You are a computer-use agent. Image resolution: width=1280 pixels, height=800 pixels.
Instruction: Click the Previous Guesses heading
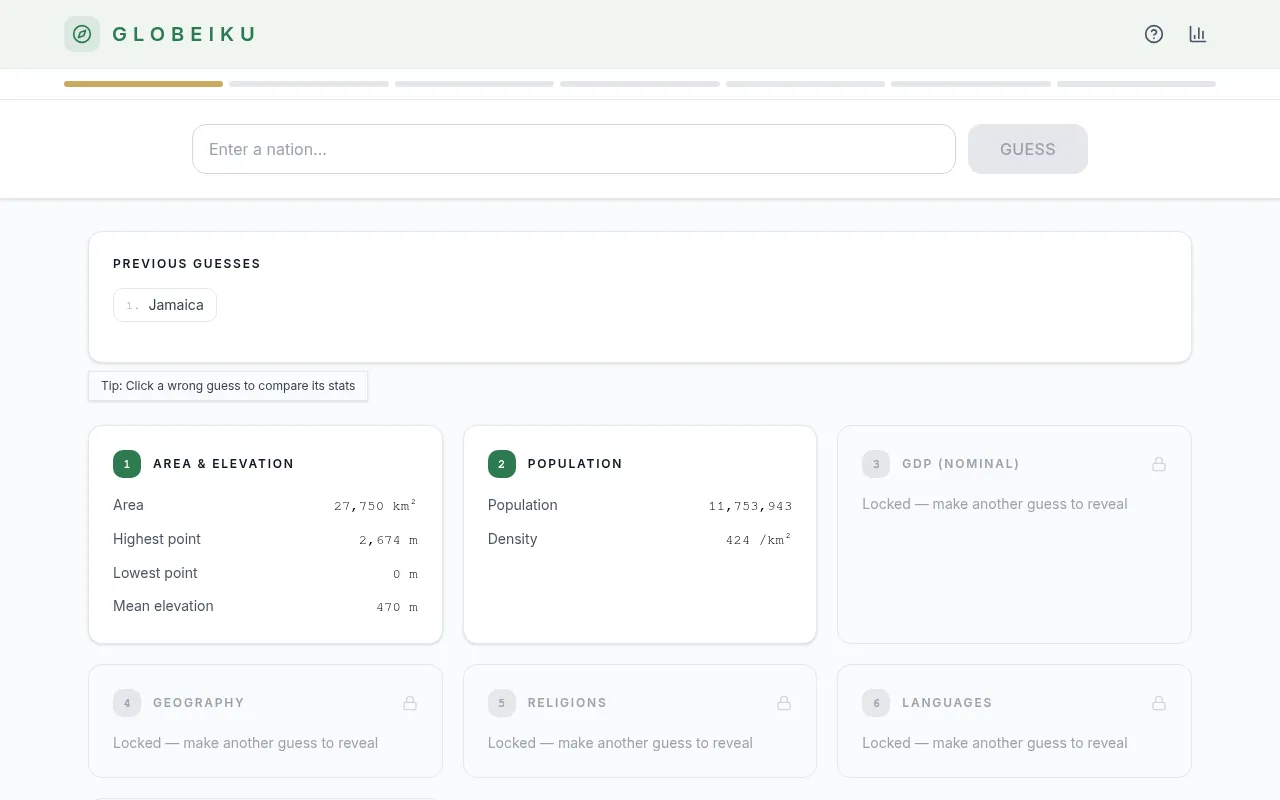tap(187, 264)
